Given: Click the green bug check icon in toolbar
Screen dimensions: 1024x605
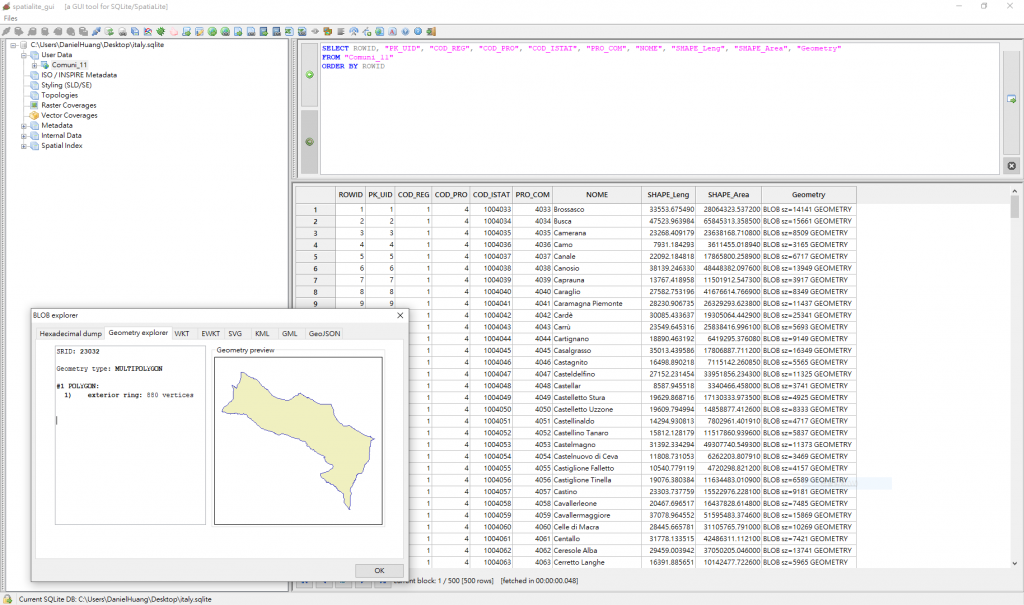Looking at the screenshot, I should pos(161,31).
